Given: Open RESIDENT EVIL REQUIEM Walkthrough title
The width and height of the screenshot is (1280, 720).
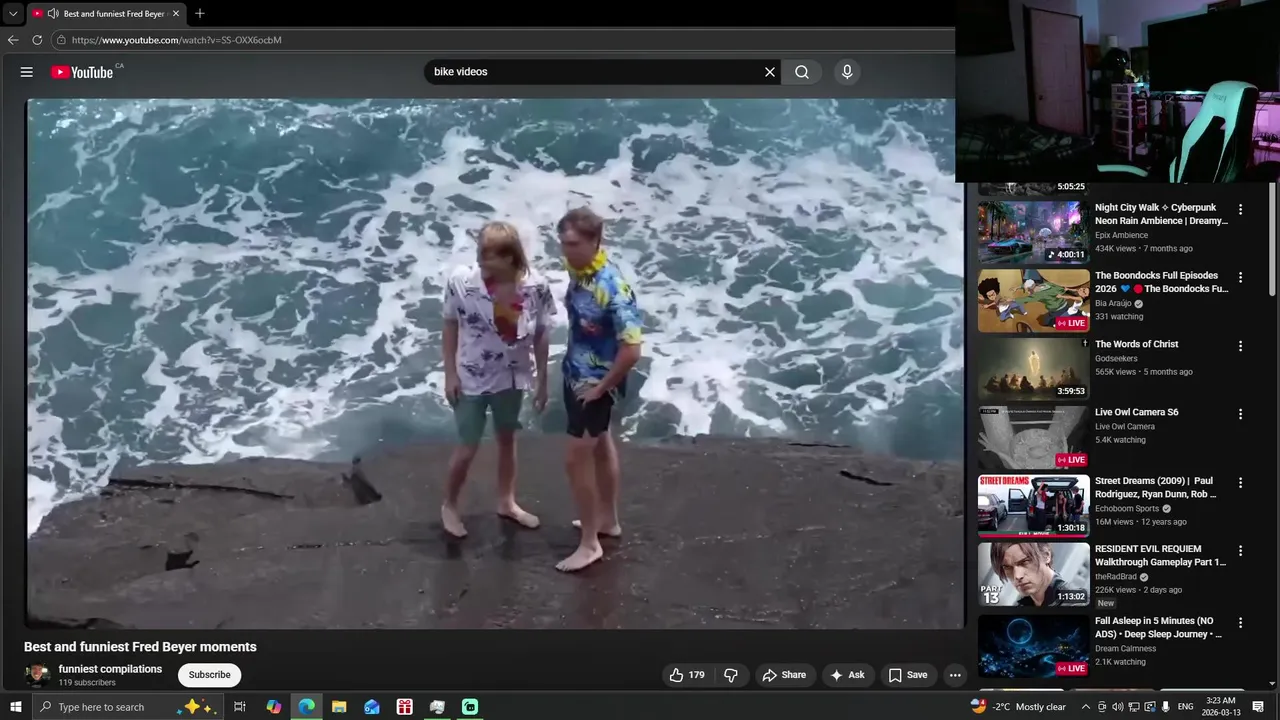Looking at the screenshot, I should (x=1160, y=556).
